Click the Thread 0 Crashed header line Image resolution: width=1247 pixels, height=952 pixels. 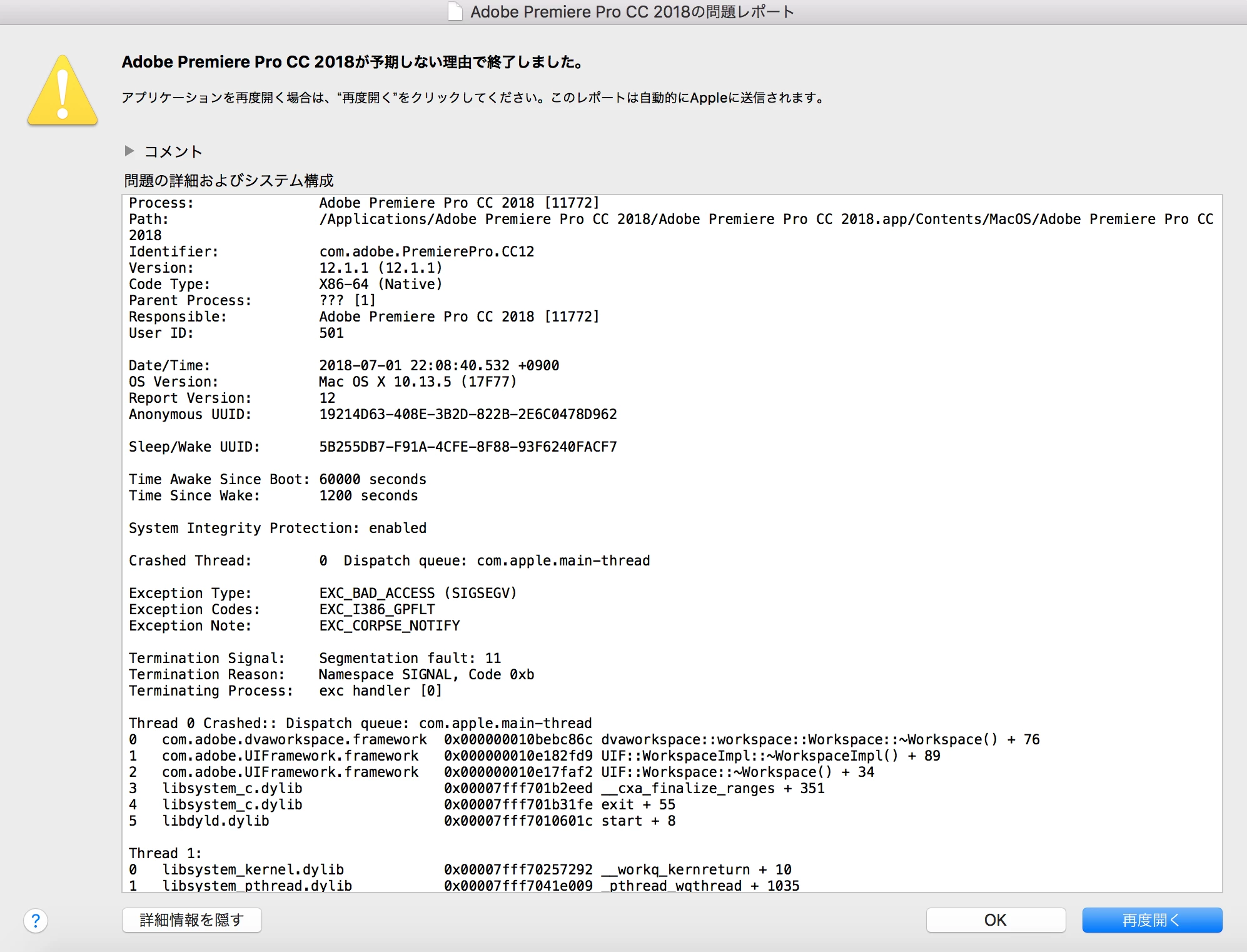pos(360,723)
